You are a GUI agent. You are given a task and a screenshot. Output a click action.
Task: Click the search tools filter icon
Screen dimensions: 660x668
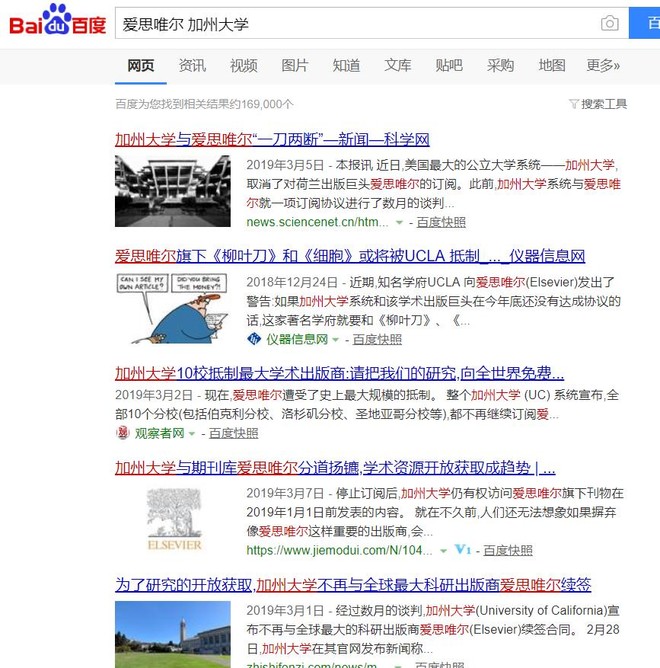pos(574,104)
